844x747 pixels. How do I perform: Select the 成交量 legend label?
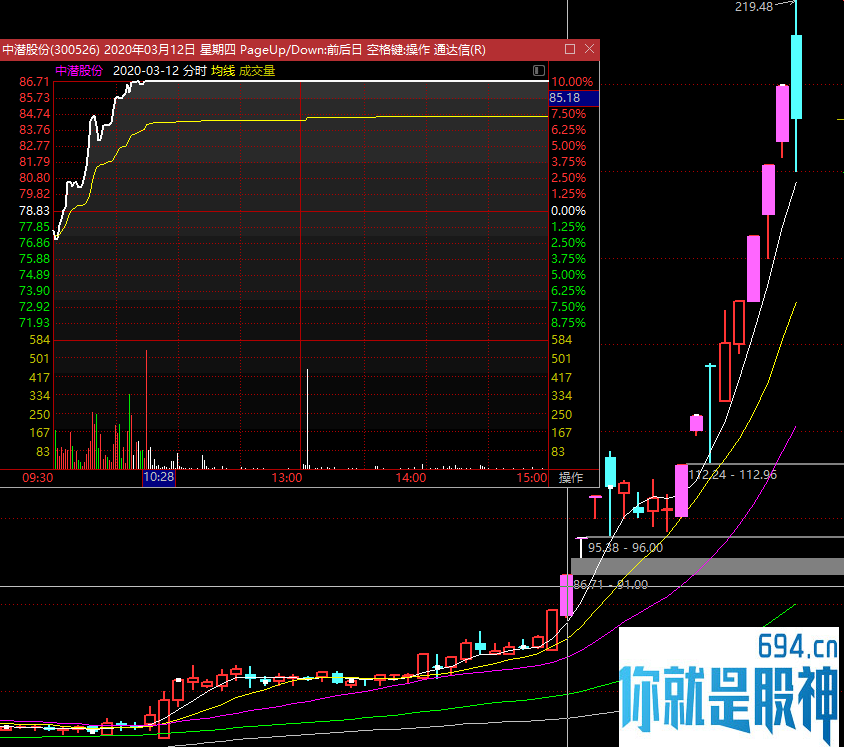[257, 71]
